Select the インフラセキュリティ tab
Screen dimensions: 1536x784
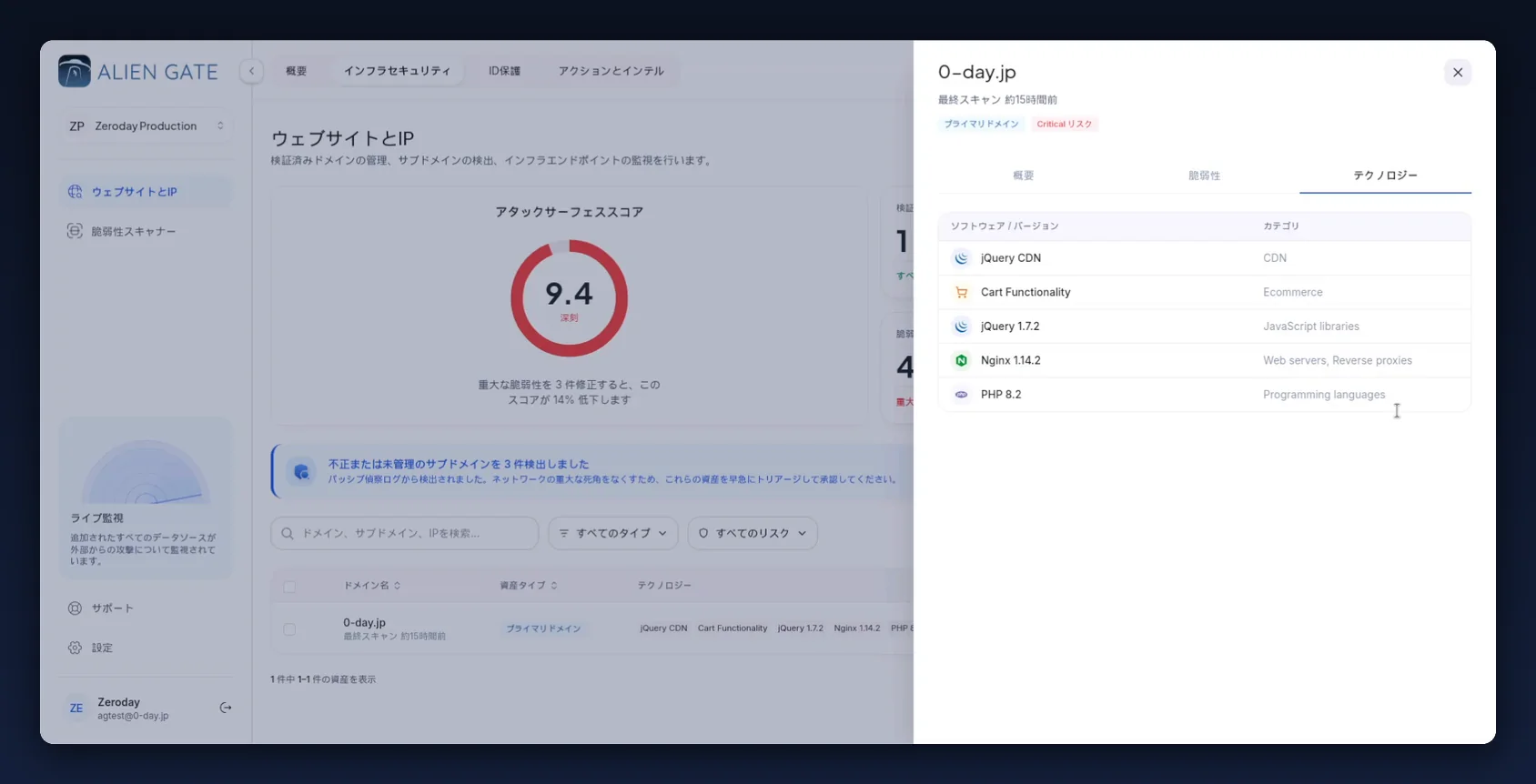tap(397, 71)
